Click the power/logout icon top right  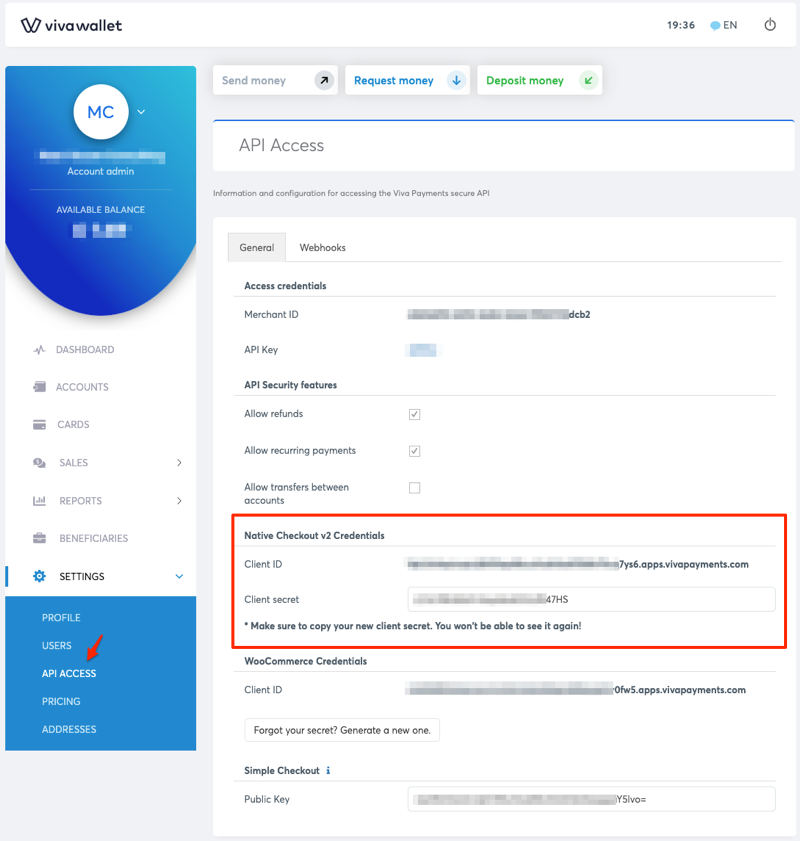click(x=769, y=25)
